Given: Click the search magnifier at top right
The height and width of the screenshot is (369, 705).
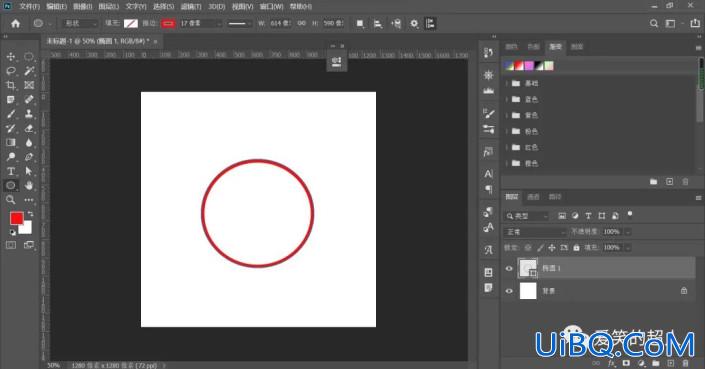Looking at the screenshot, I should (654, 23).
